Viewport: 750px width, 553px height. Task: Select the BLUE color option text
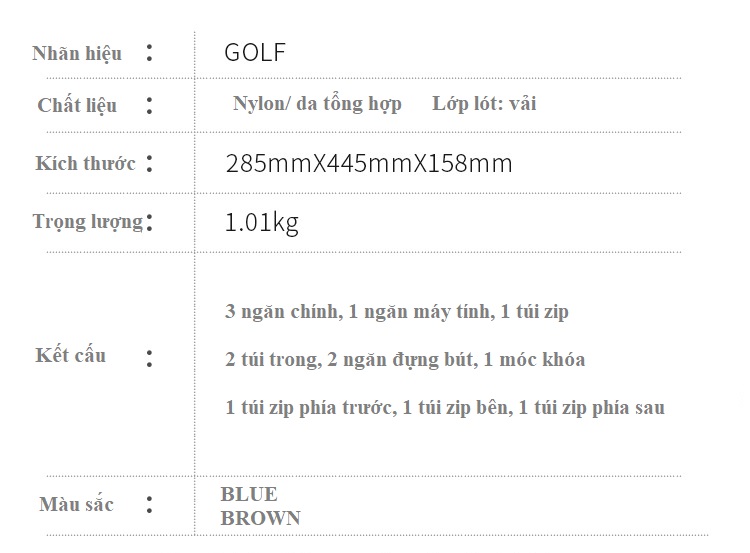tap(249, 494)
